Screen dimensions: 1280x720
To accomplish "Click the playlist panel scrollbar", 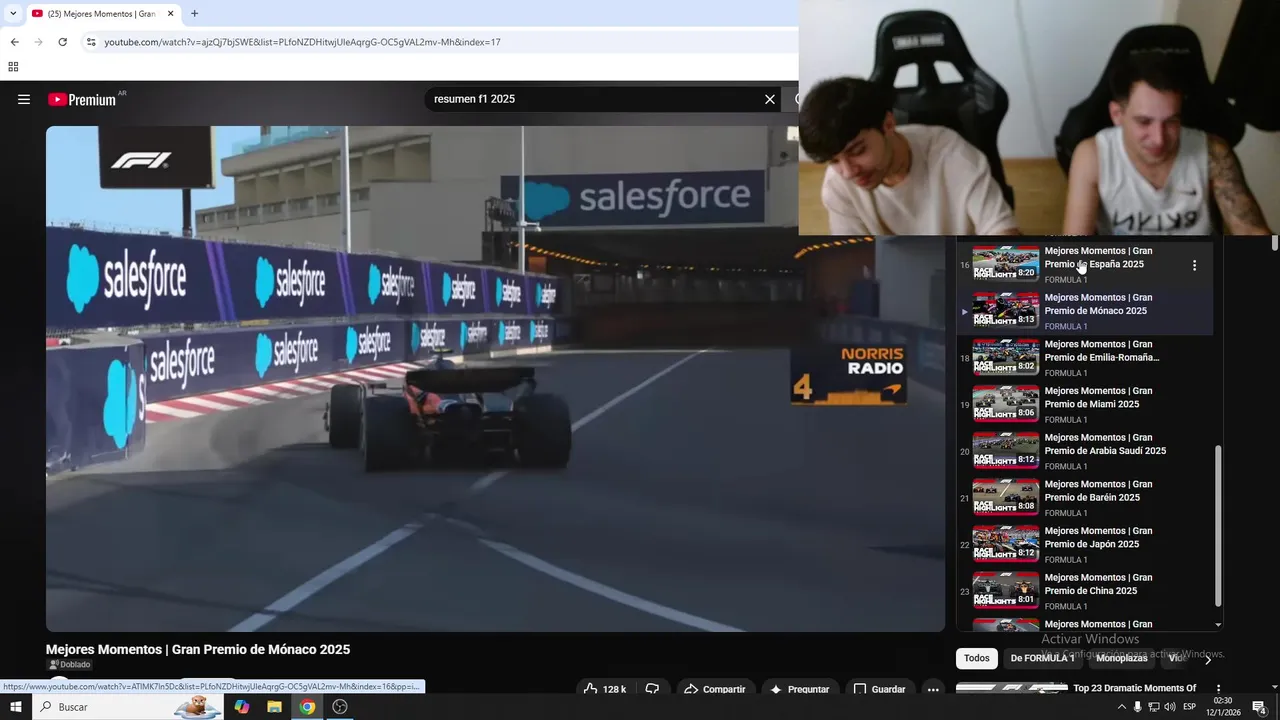I will [x=1217, y=525].
